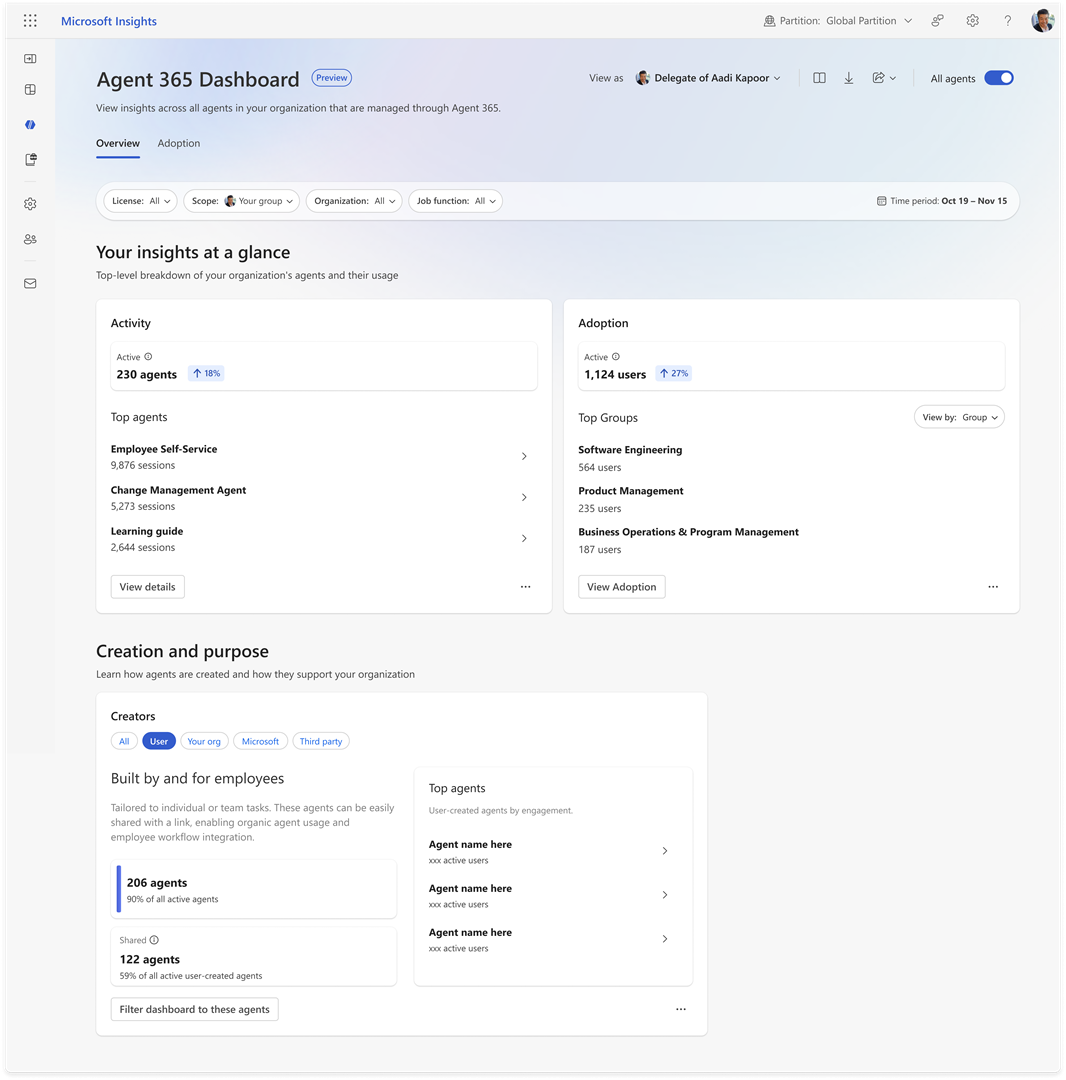Select the Product Management group row
The height and width of the screenshot is (1080, 1066).
(x=791, y=499)
